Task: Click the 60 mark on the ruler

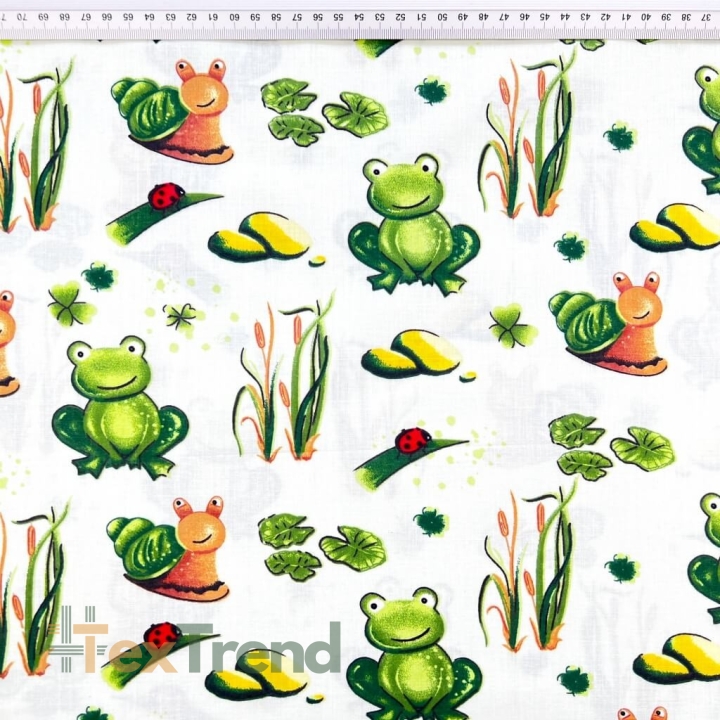Action: 234,17
